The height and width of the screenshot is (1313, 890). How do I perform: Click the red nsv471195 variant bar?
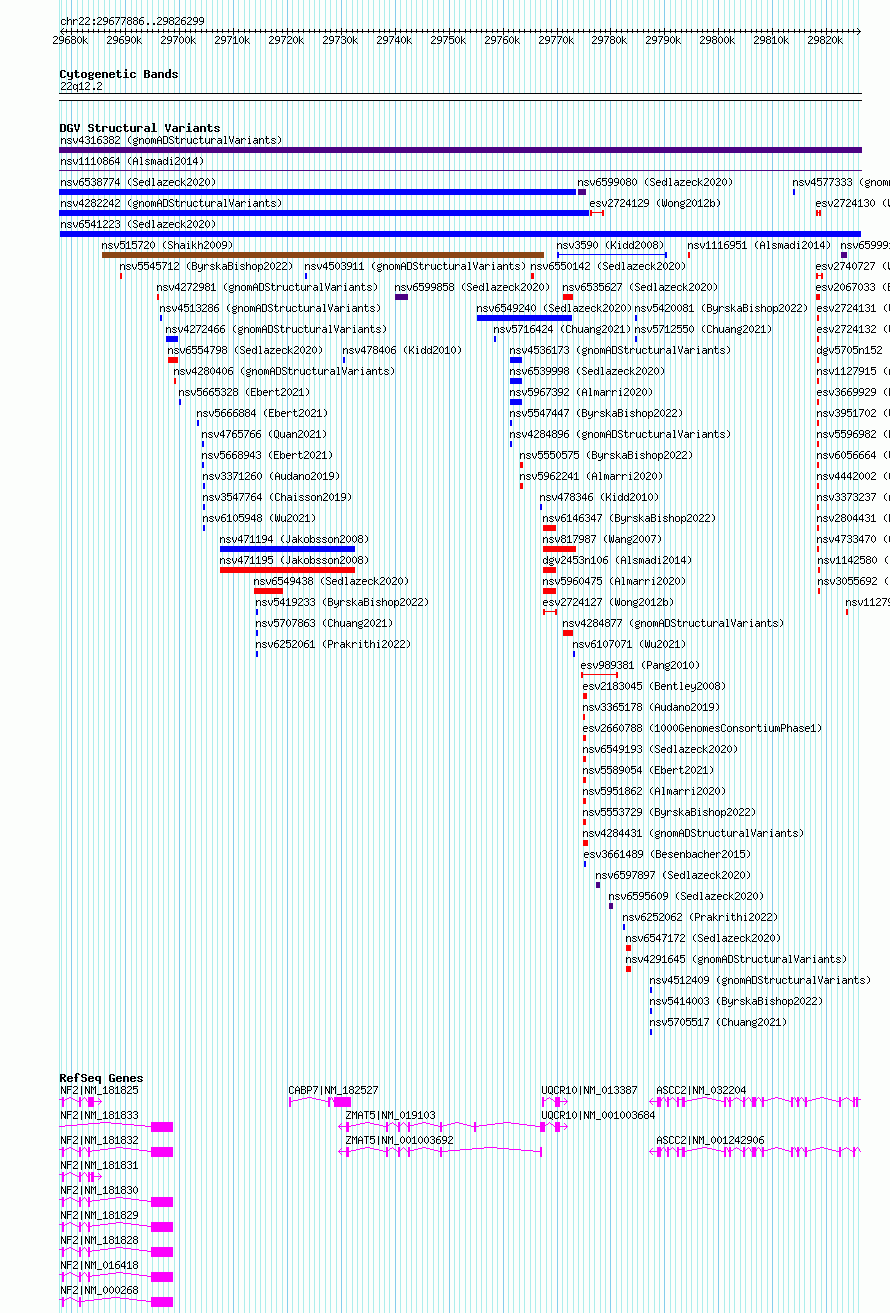pos(287,570)
